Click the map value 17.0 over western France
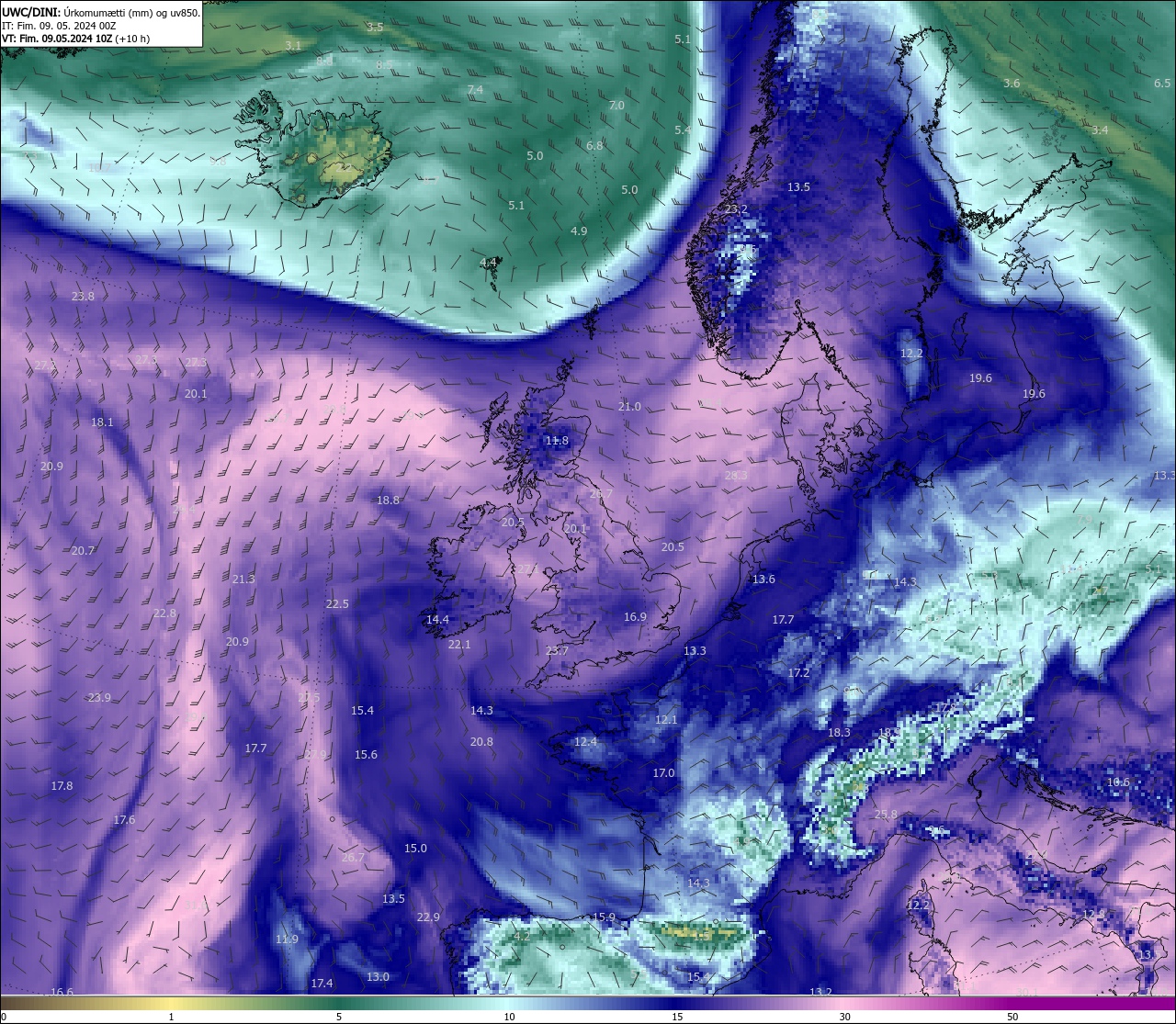 (x=663, y=772)
